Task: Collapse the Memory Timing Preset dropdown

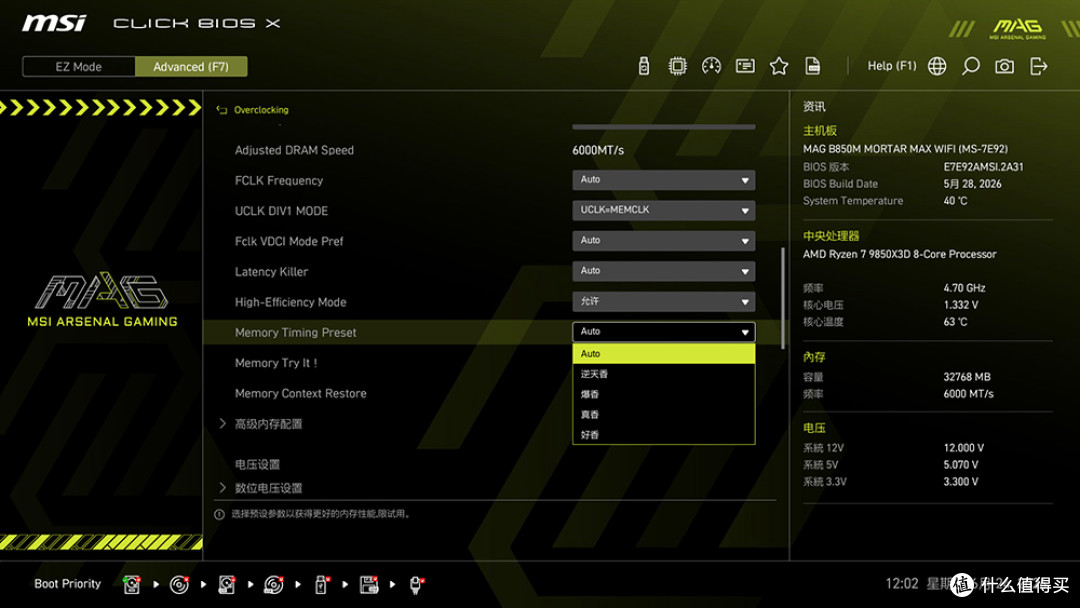Action: [663, 332]
